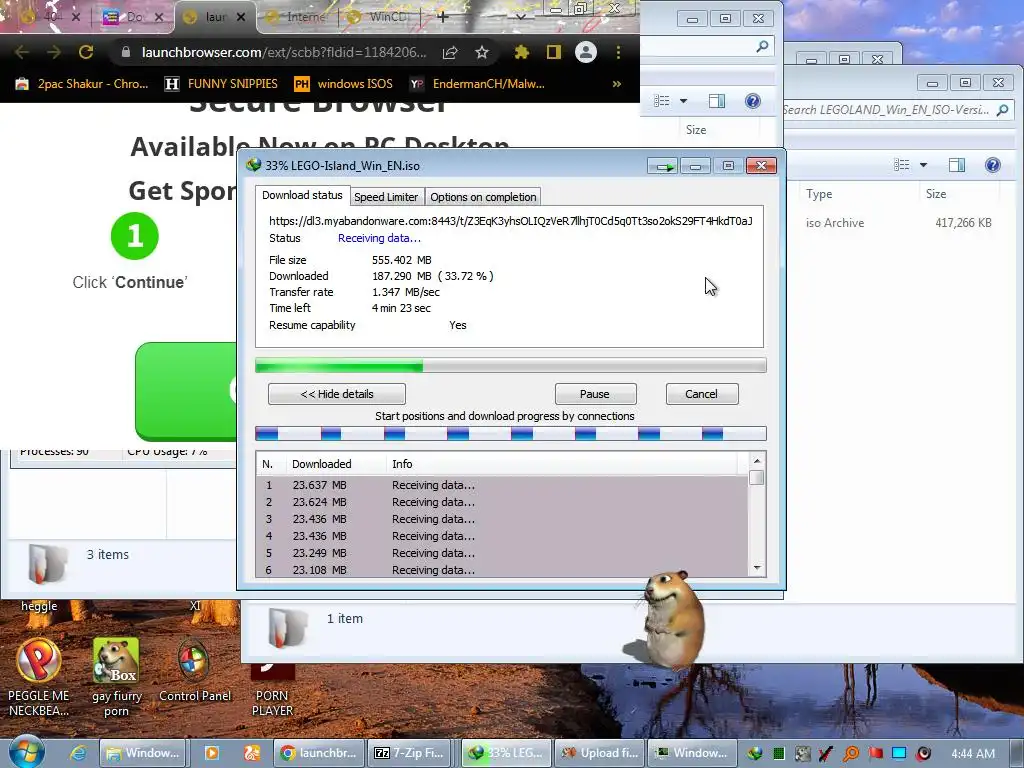The height and width of the screenshot is (768, 1024).
Task: Show hidden bookmarks chevron
Action: (616, 84)
